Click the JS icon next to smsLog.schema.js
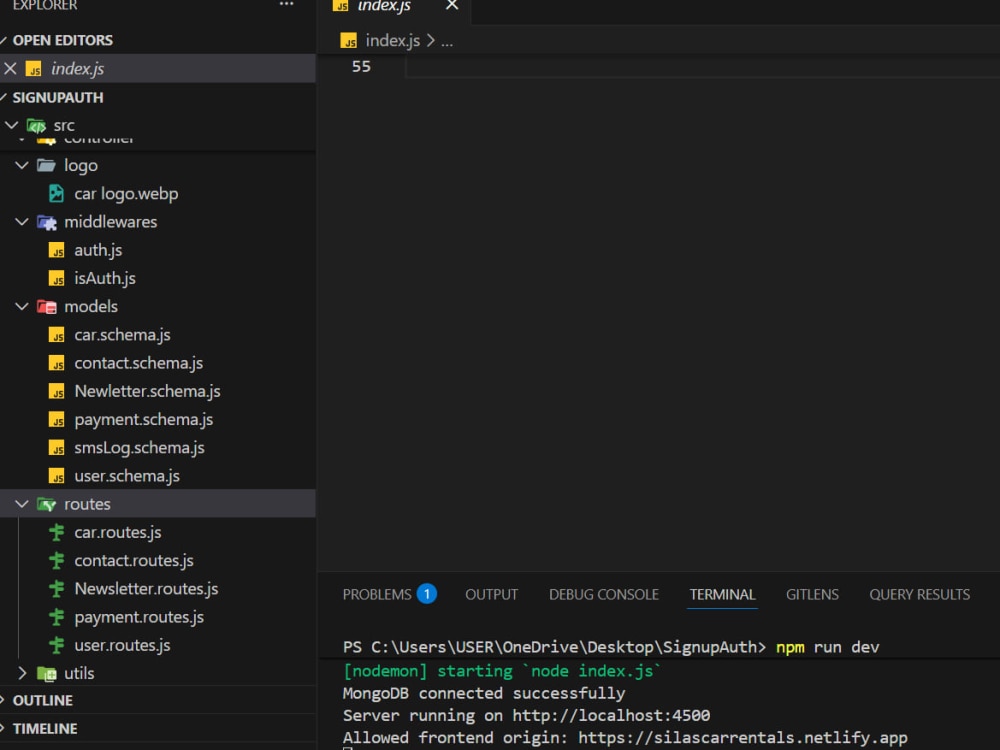This screenshot has width=1000, height=750. pos(56,448)
